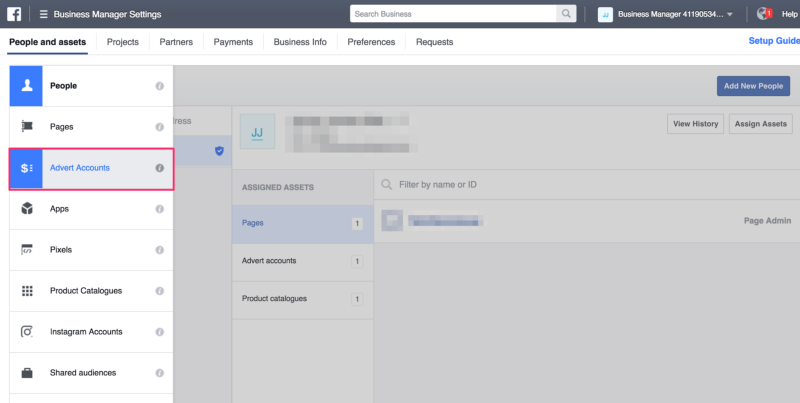The image size is (800, 403).
Task: Show info for Pixels item
Action: [160, 250]
